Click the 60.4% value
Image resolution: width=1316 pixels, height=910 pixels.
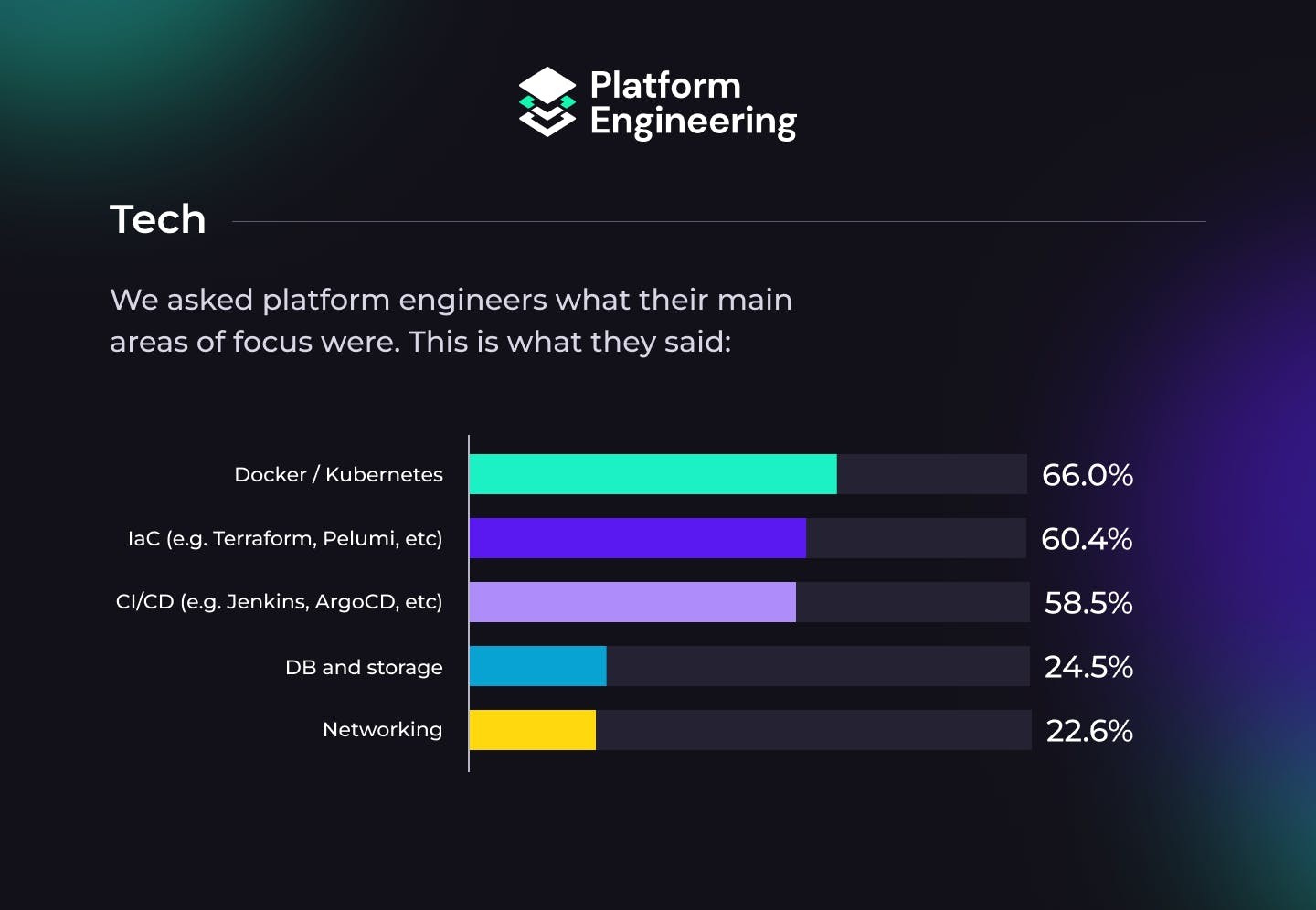[1088, 539]
